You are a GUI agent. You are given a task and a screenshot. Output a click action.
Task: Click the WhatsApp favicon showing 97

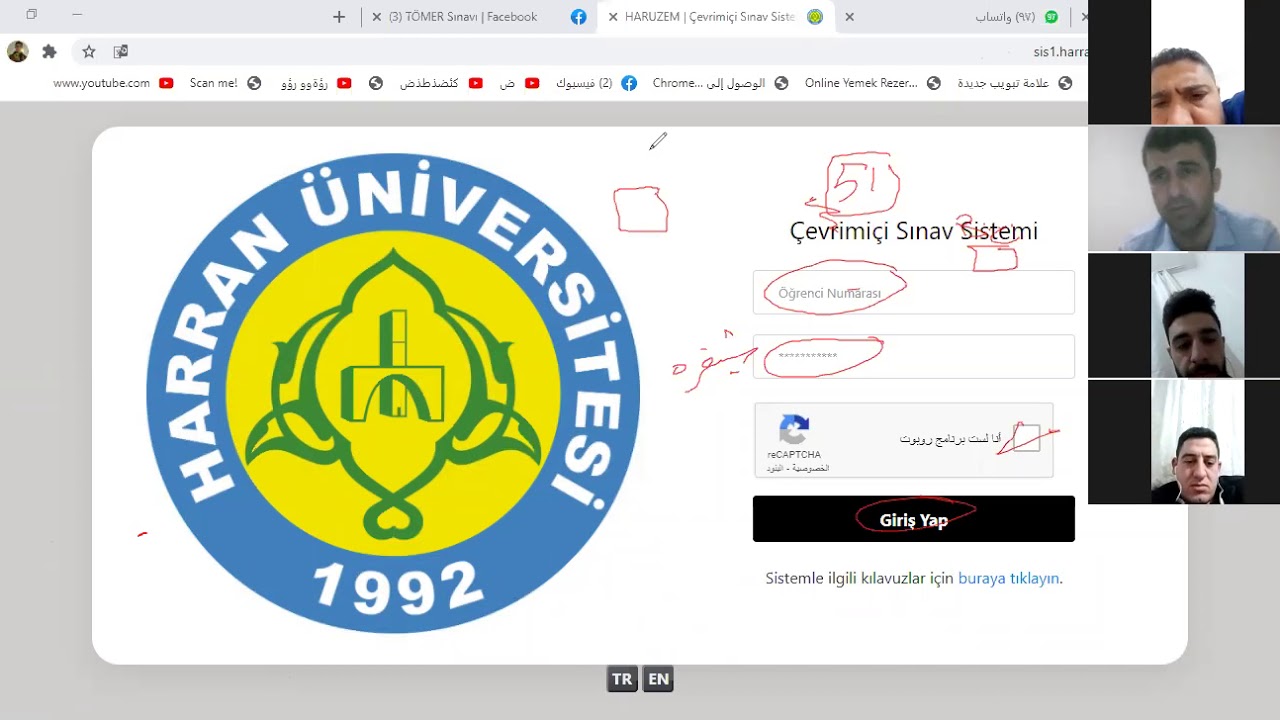1051,17
